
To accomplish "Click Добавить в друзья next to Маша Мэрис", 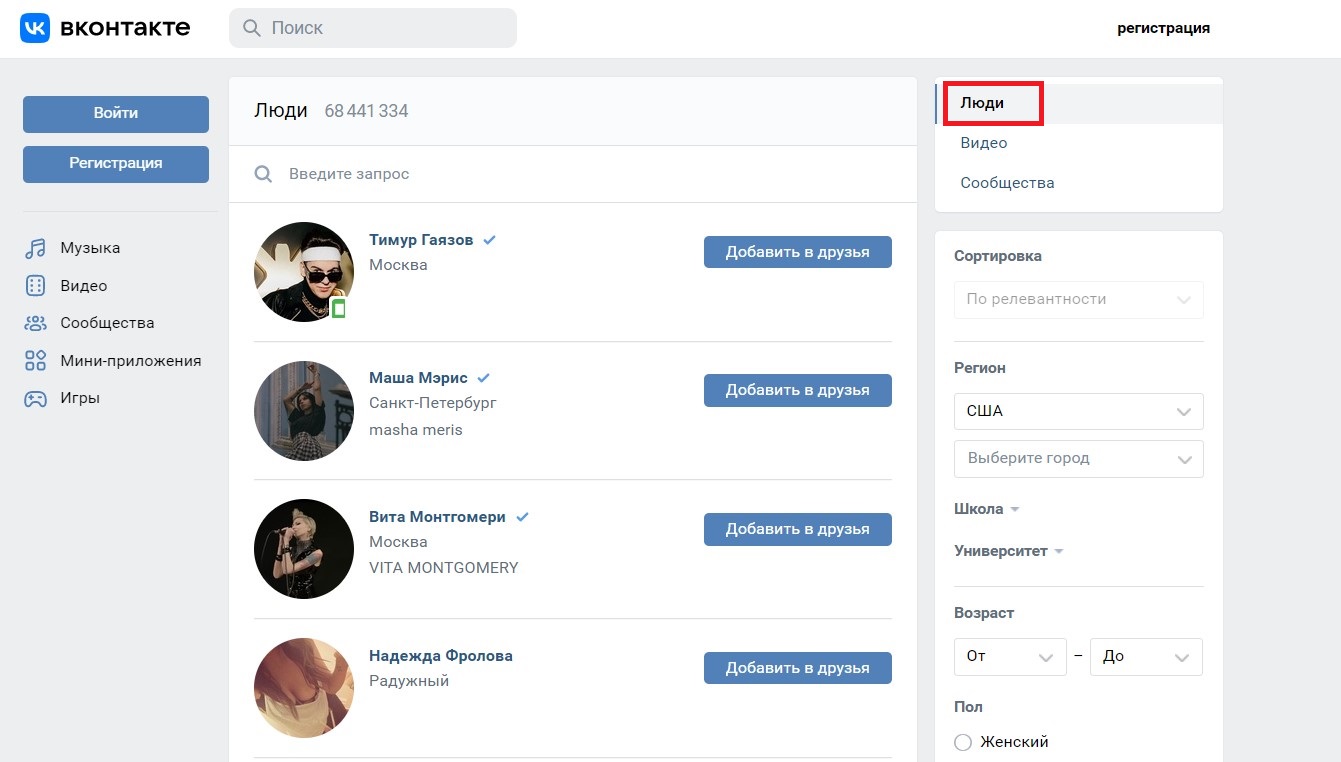I will pyautogui.click(x=797, y=390).
